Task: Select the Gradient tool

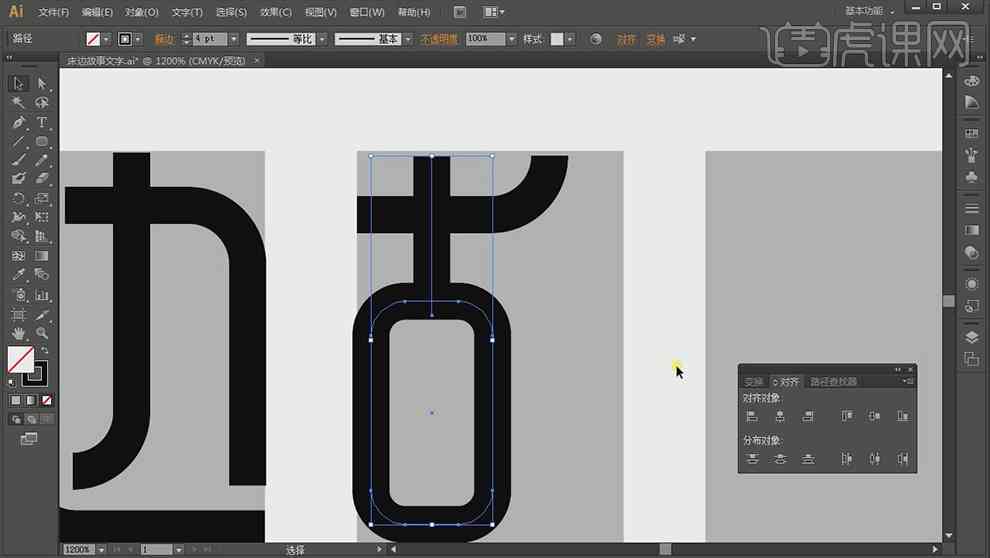Action: (x=42, y=256)
